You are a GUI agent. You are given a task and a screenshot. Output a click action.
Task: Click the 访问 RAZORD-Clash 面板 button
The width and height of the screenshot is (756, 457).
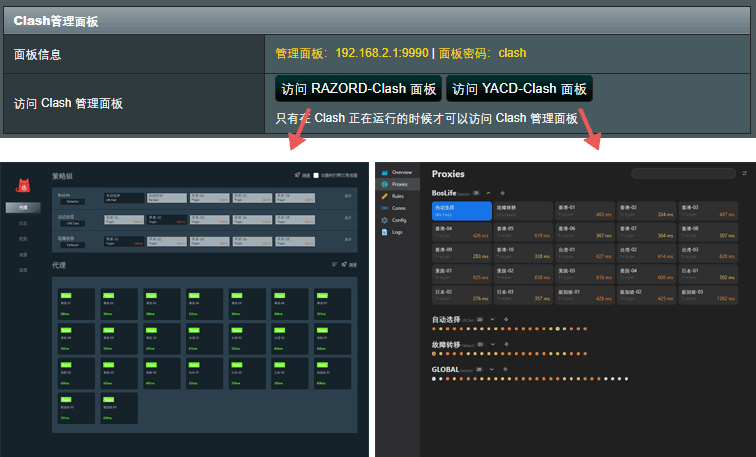coord(359,89)
